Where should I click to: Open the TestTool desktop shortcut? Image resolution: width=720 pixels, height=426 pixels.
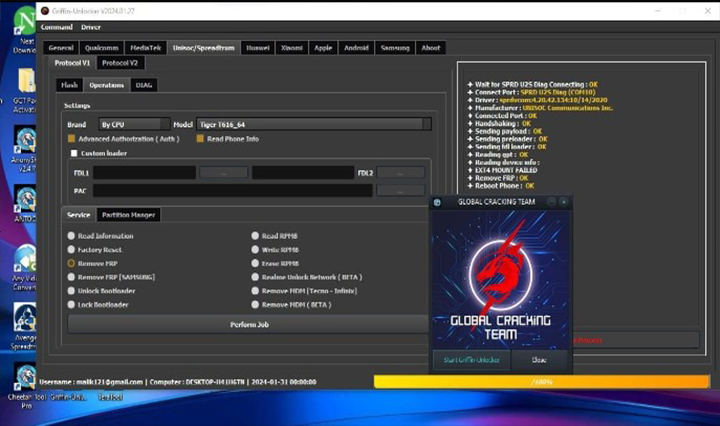[110, 397]
